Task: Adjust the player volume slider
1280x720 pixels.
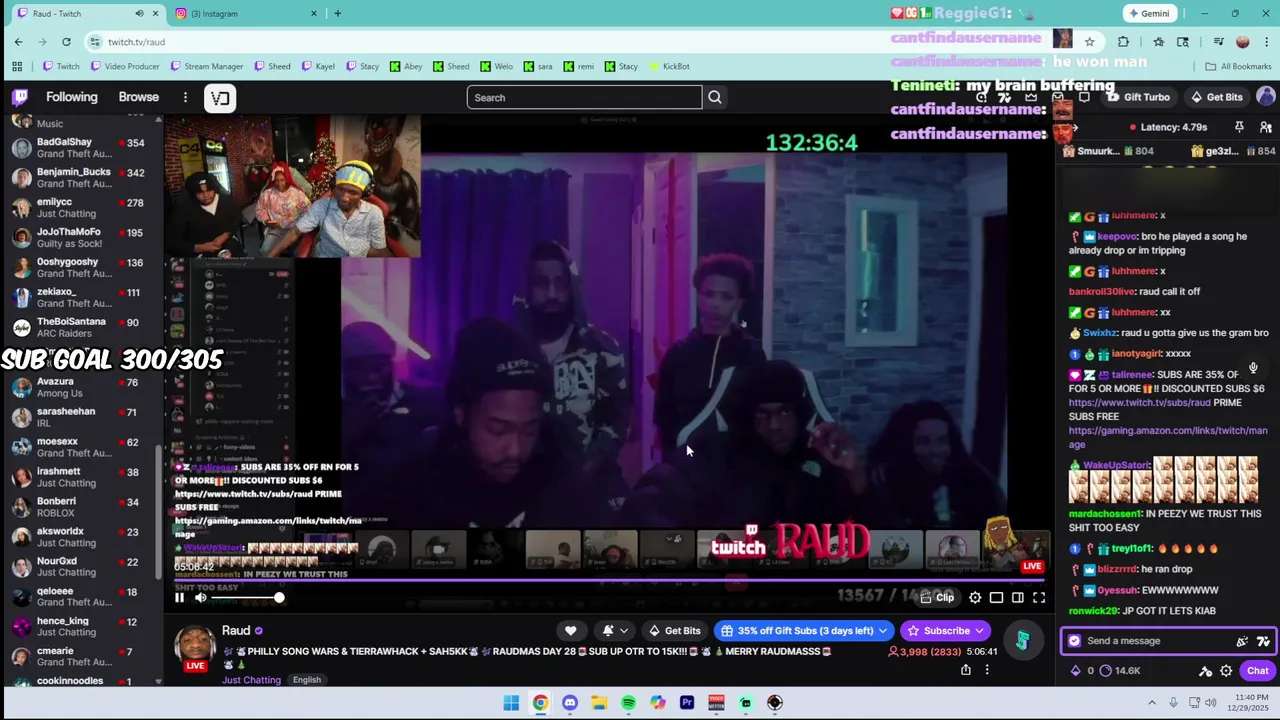Action: pos(246,598)
